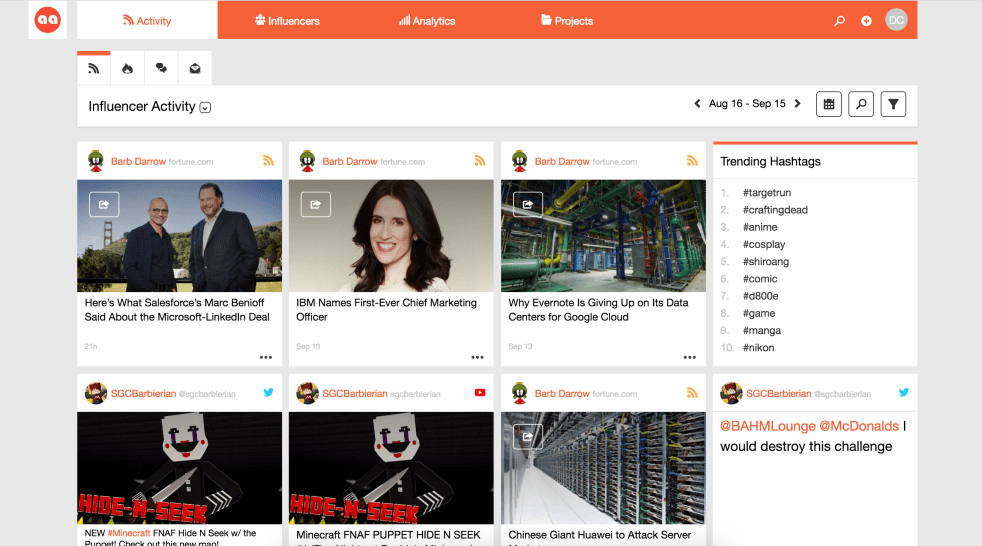Image resolution: width=982 pixels, height=546 pixels.
Task: Open the DC user avatar menu
Action: pos(896,20)
